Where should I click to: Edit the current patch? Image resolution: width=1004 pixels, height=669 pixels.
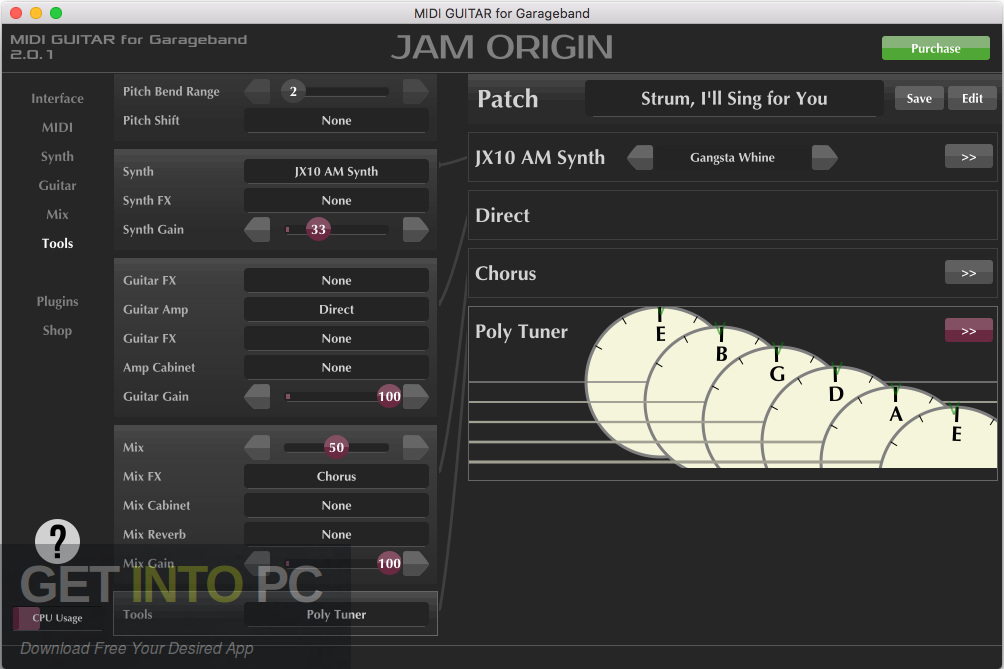click(971, 98)
